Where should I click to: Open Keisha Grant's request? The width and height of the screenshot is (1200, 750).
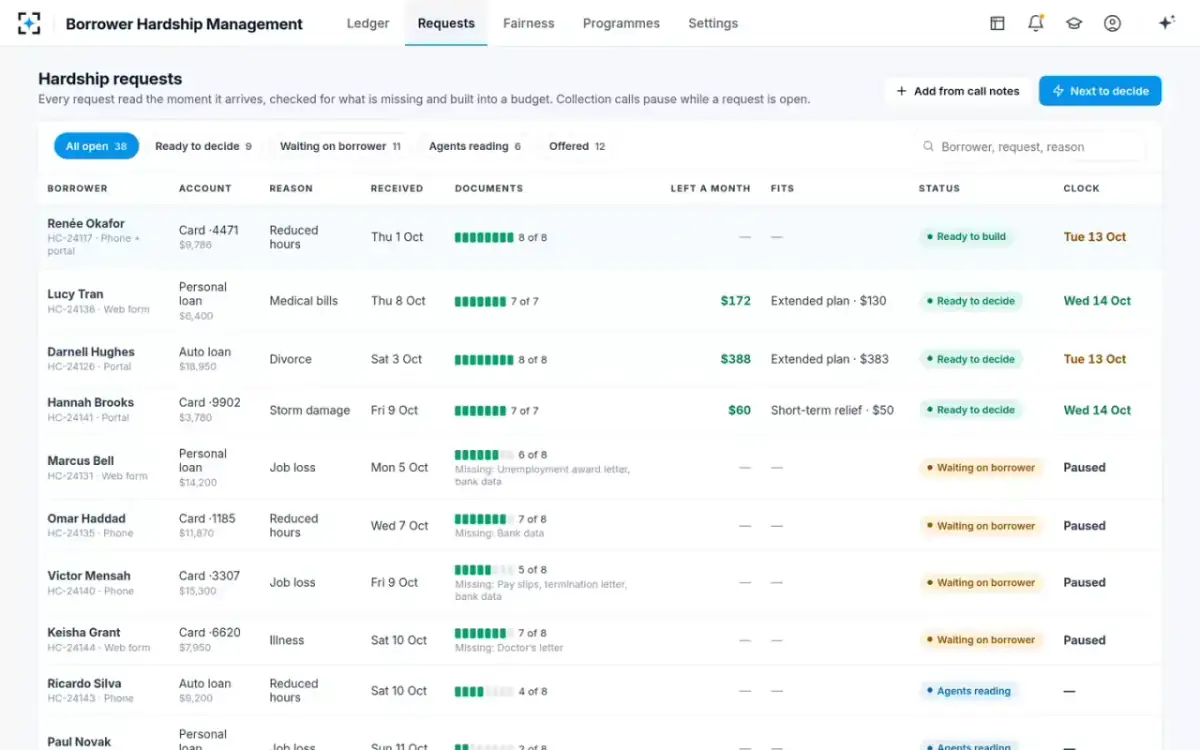(x=600, y=640)
